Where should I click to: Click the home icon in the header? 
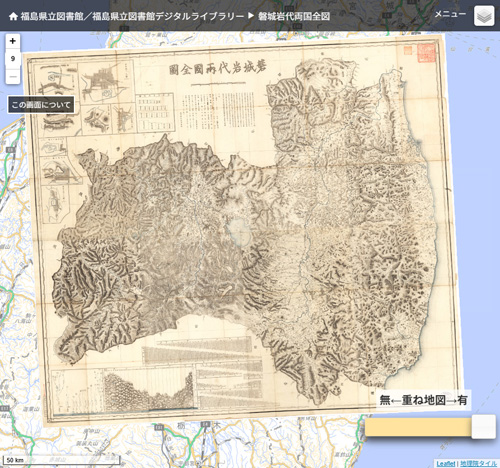click(x=13, y=16)
